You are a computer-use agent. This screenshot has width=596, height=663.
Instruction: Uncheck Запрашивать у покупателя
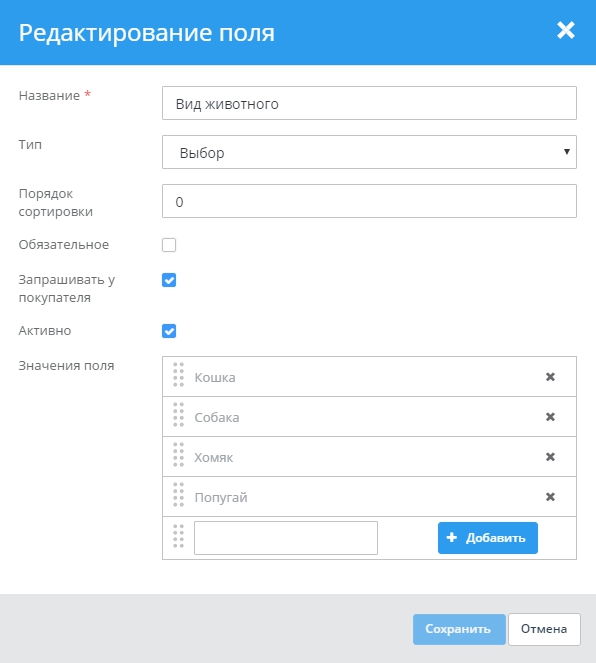click(169, 280)
